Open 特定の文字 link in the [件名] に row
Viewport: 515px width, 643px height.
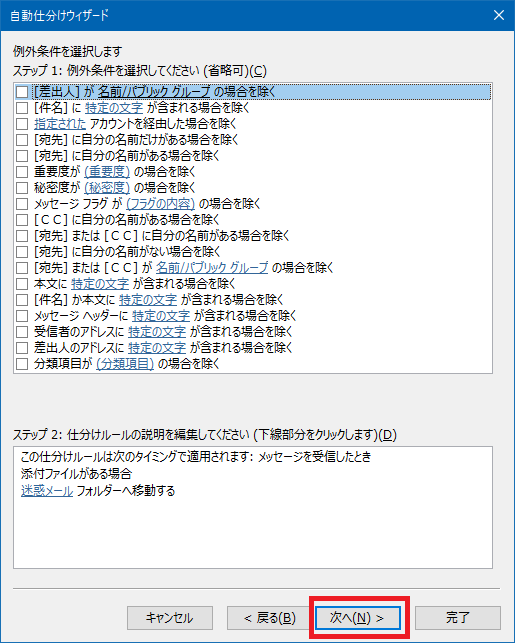coord(114,108)
